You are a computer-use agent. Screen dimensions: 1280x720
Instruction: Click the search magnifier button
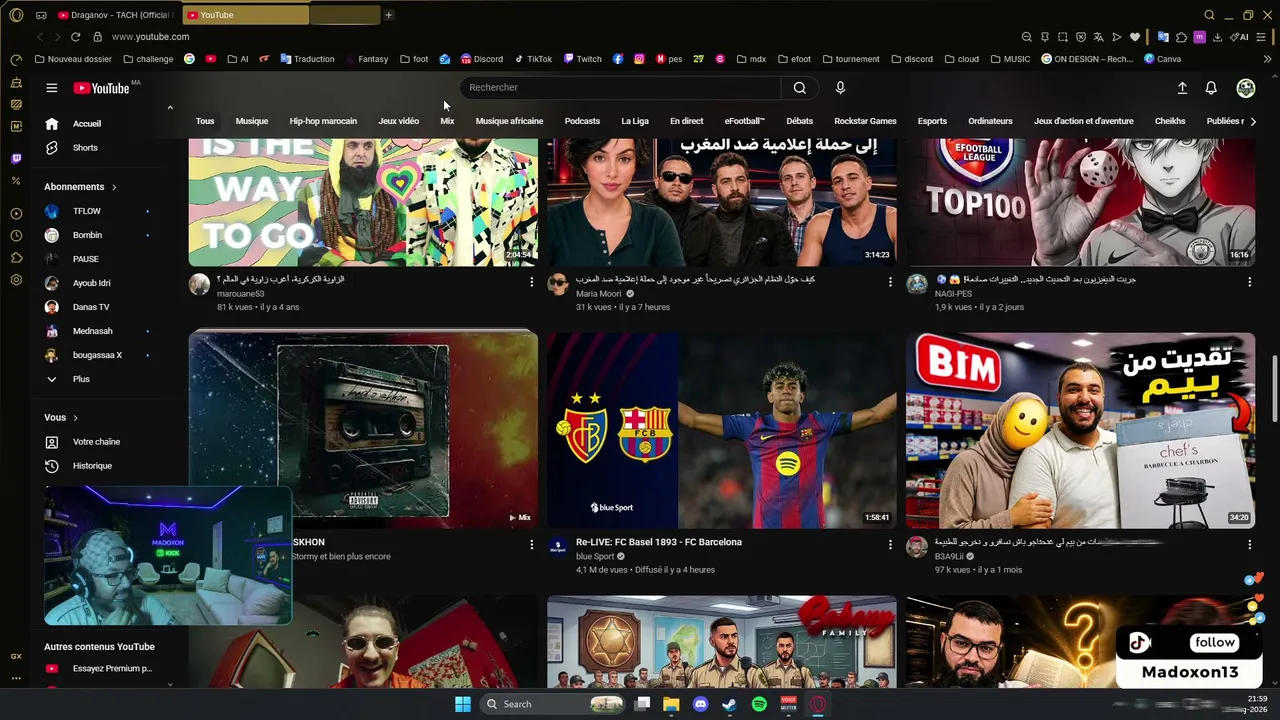click(799, 88)
